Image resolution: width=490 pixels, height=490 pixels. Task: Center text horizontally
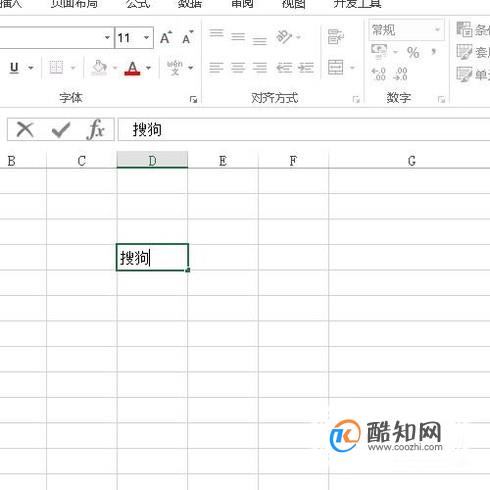(x=238, y=68)
